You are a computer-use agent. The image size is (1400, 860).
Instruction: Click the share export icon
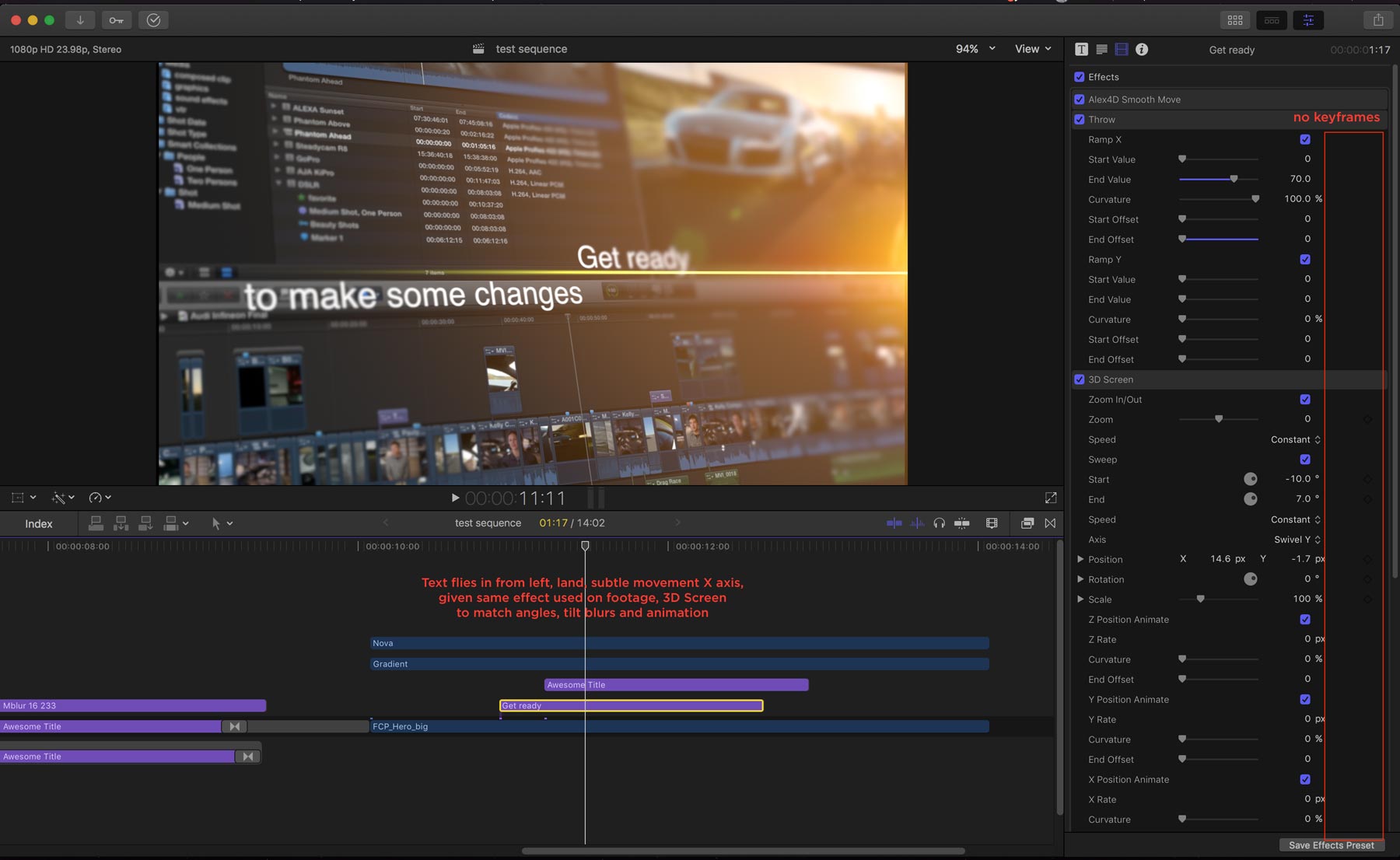[1378, 20]
